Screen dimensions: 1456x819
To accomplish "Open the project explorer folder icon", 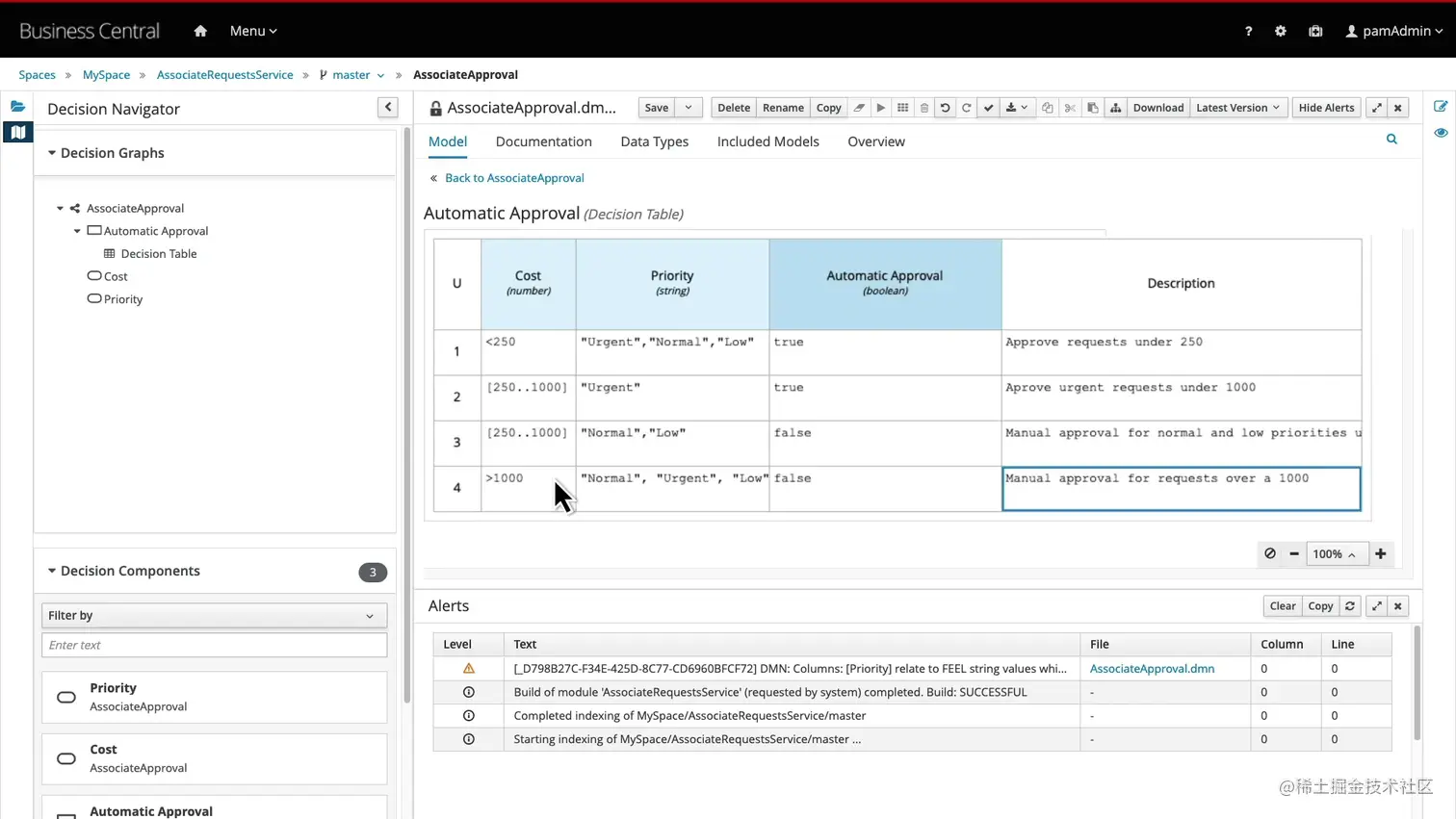I will point(17,107).
